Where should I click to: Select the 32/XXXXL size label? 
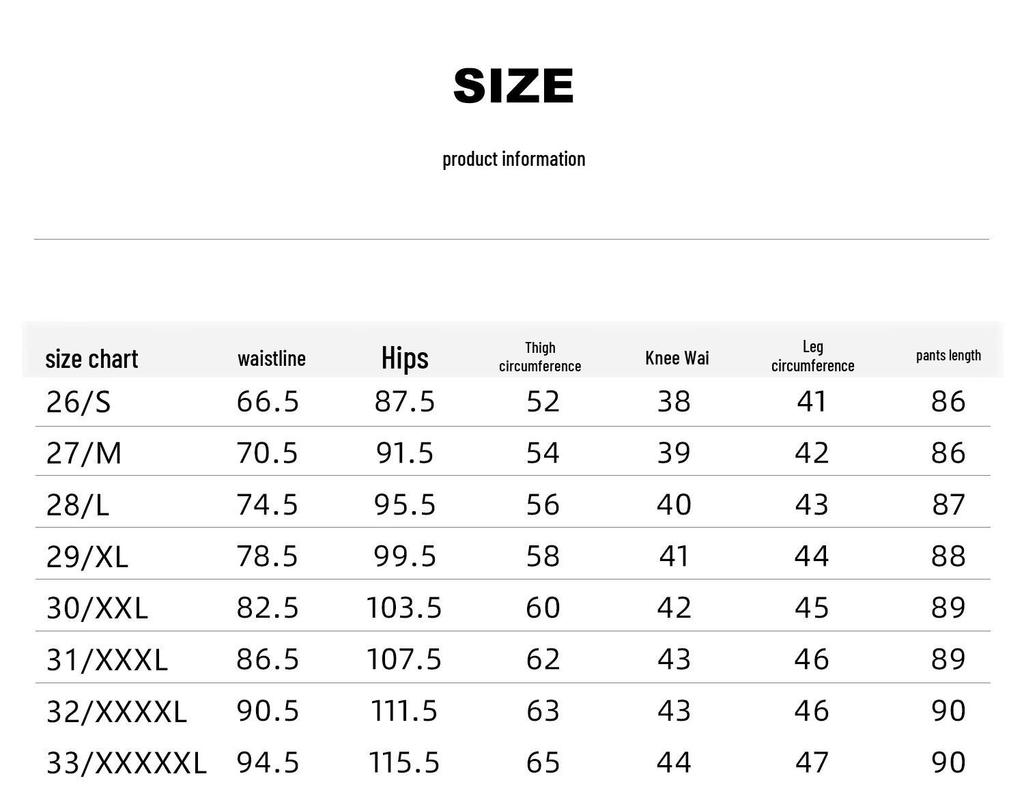click(116, 711)
